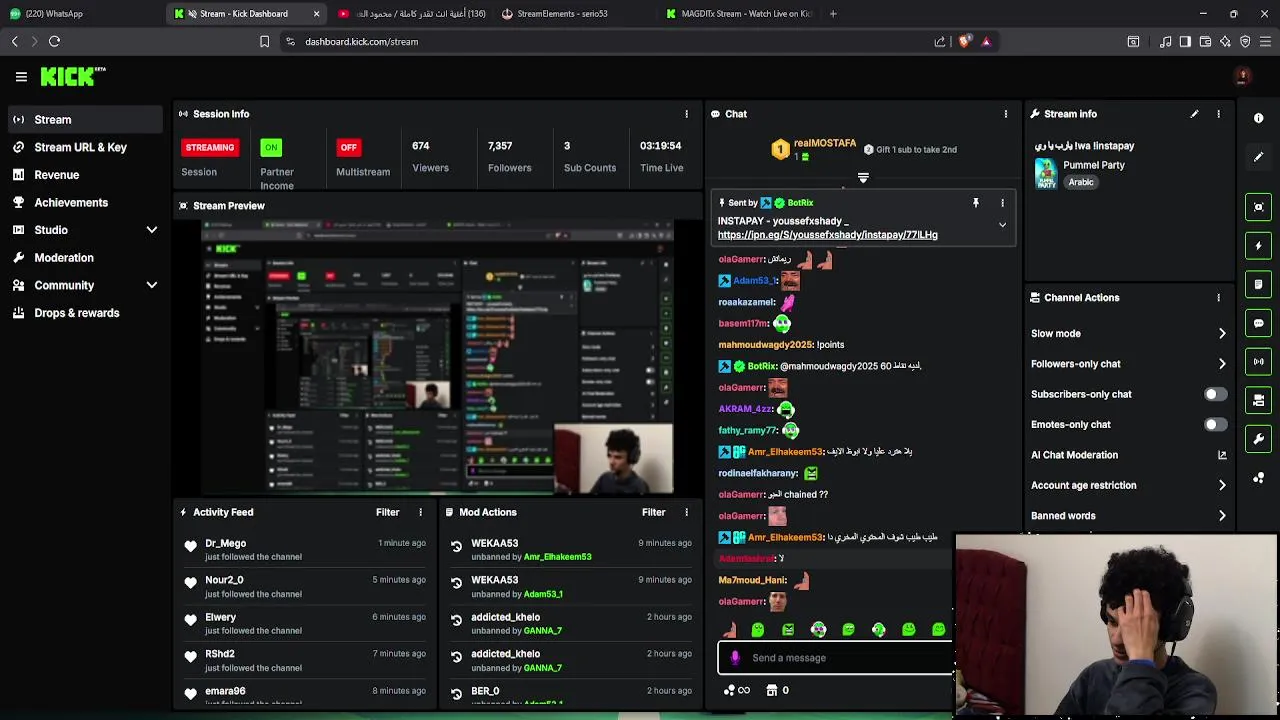Click the three-circles icon in the right rail
Screen dimensions: 1280x720
click(1258, 478)
